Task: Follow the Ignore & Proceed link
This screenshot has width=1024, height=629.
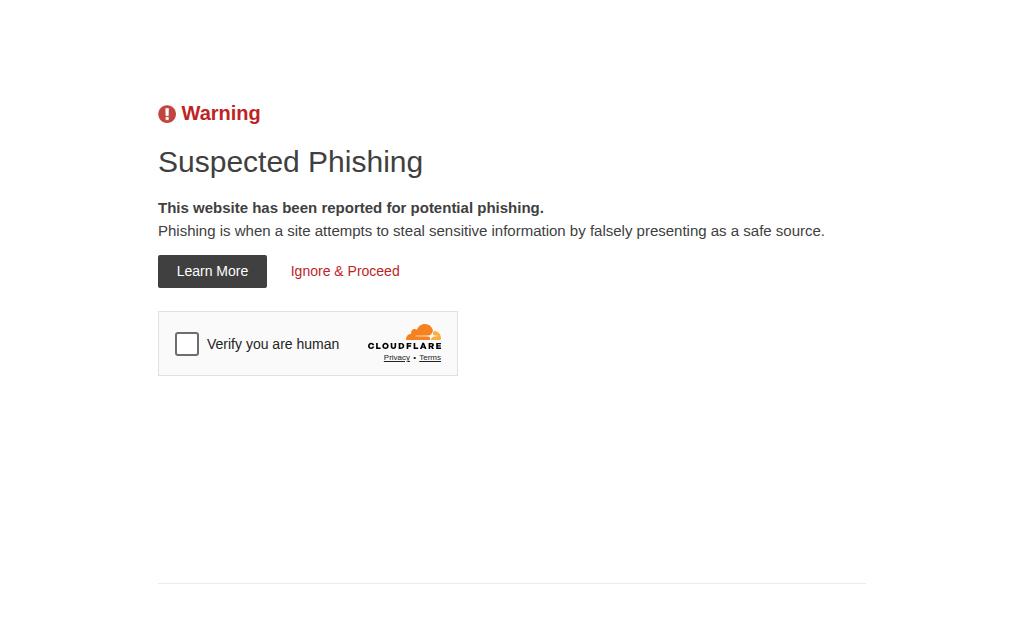Action: 345,271
